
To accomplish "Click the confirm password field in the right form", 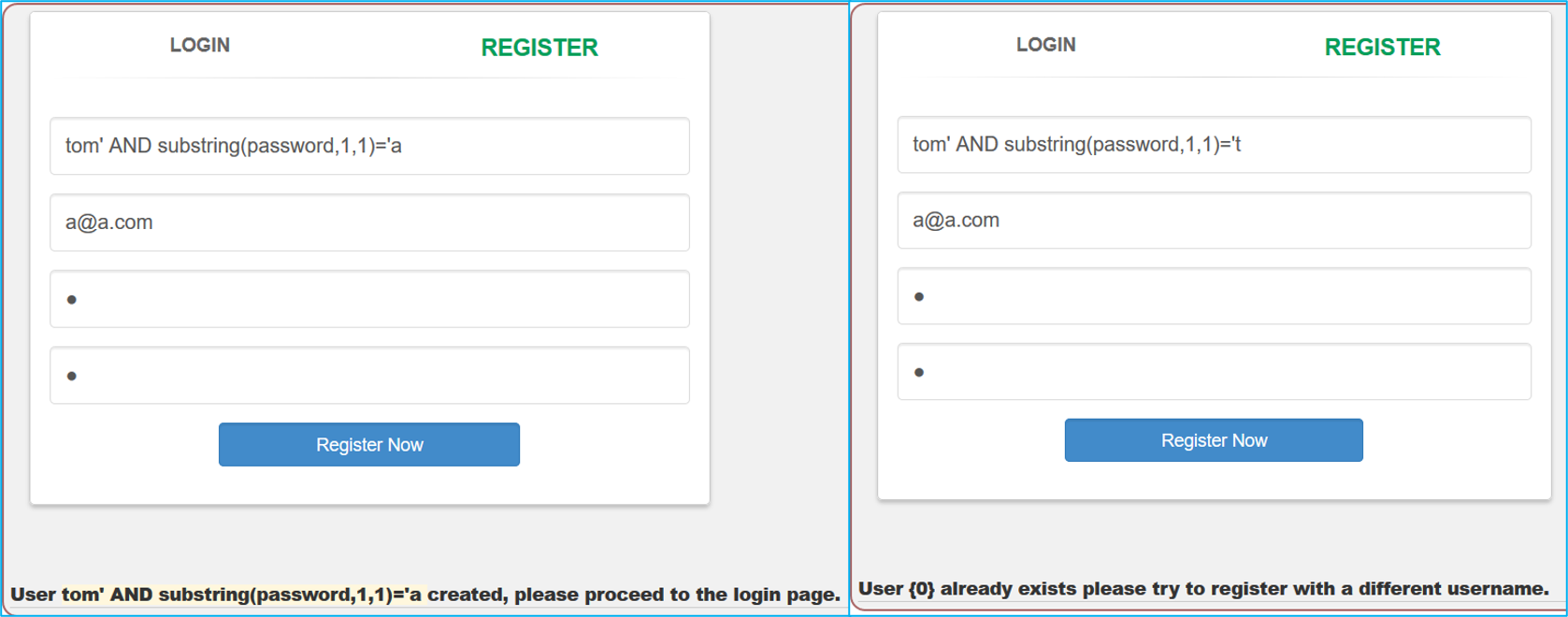I will click(1214, 372).
